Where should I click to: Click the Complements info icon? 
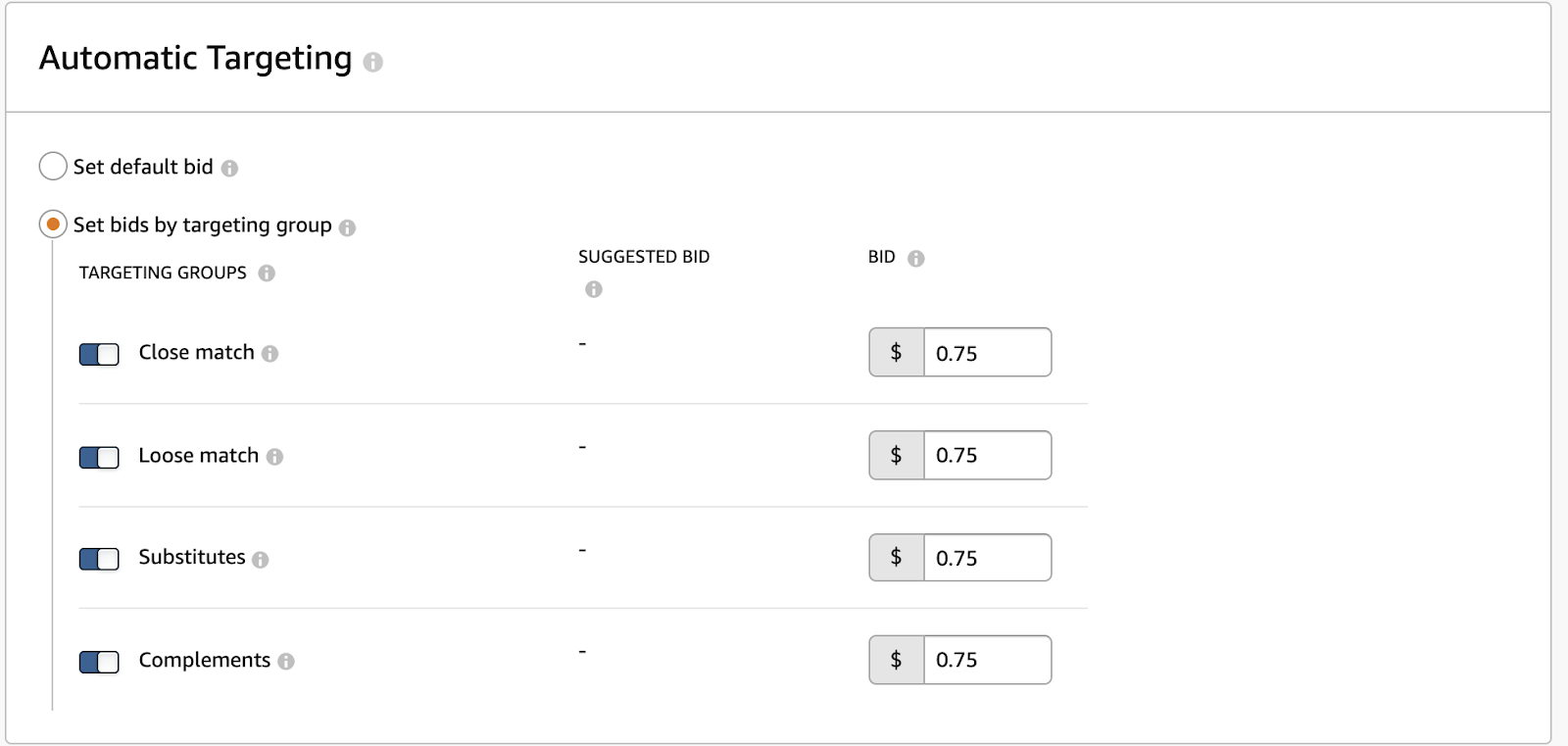coord(285,662)
